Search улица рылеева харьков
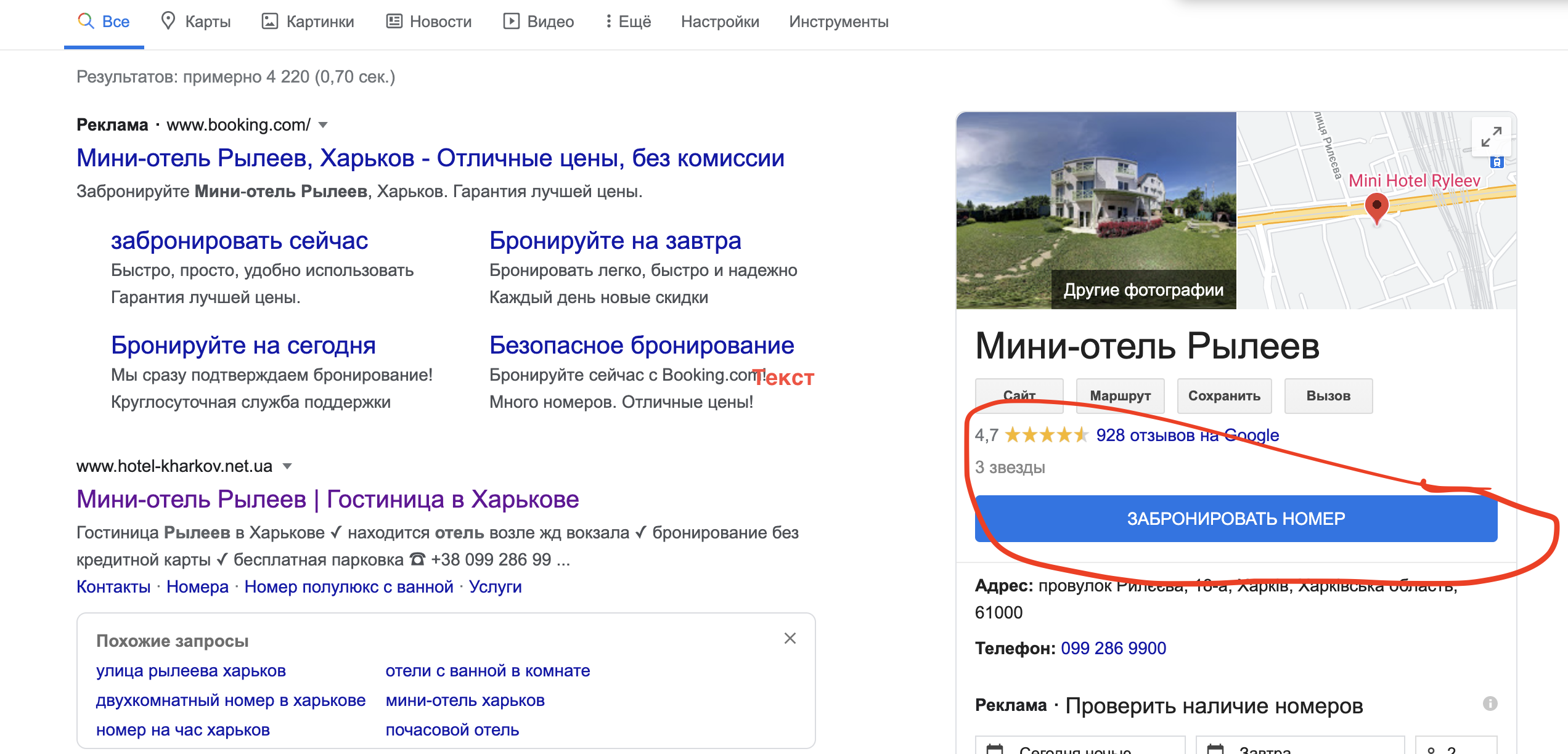1568x754 pixels. click(190, 671)
